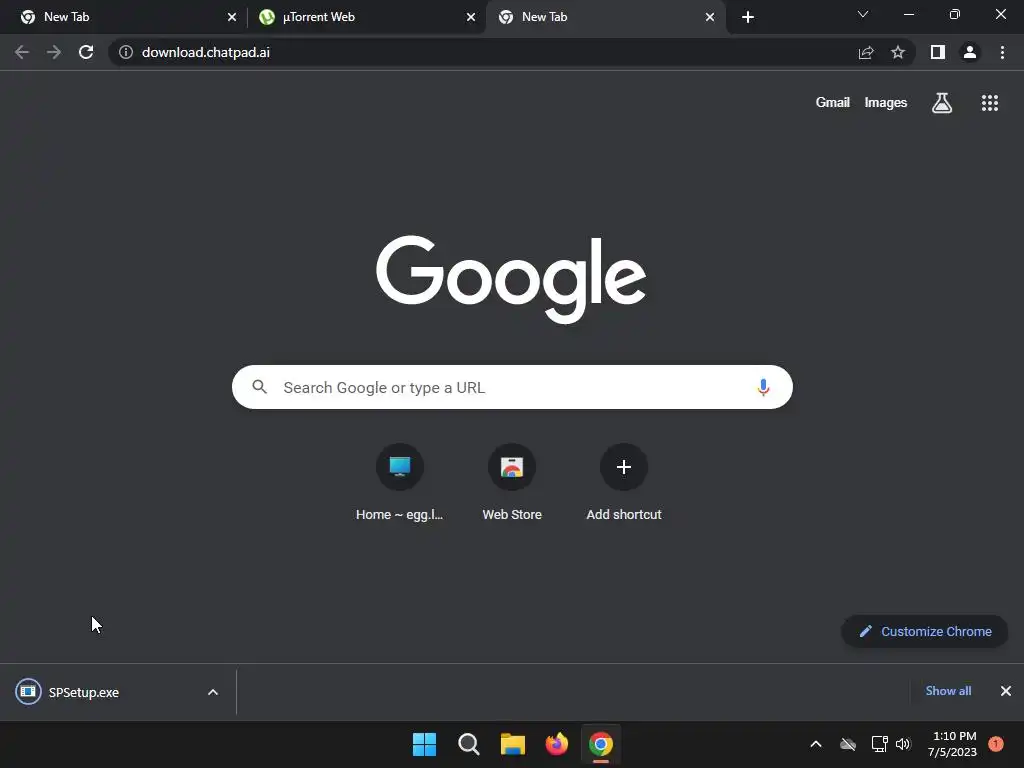Open the Windows Start menu
Screen dimensions: 1024x768
click(x=424, y=744)
